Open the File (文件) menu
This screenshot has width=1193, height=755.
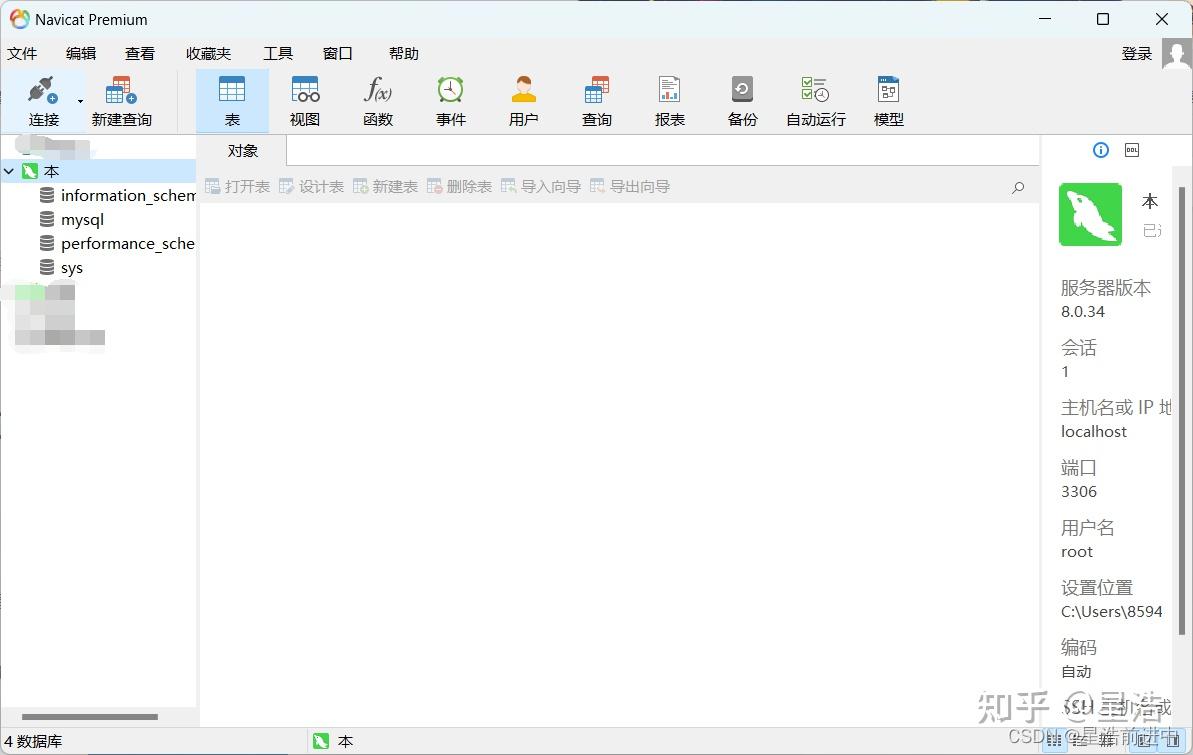(22, 53)
